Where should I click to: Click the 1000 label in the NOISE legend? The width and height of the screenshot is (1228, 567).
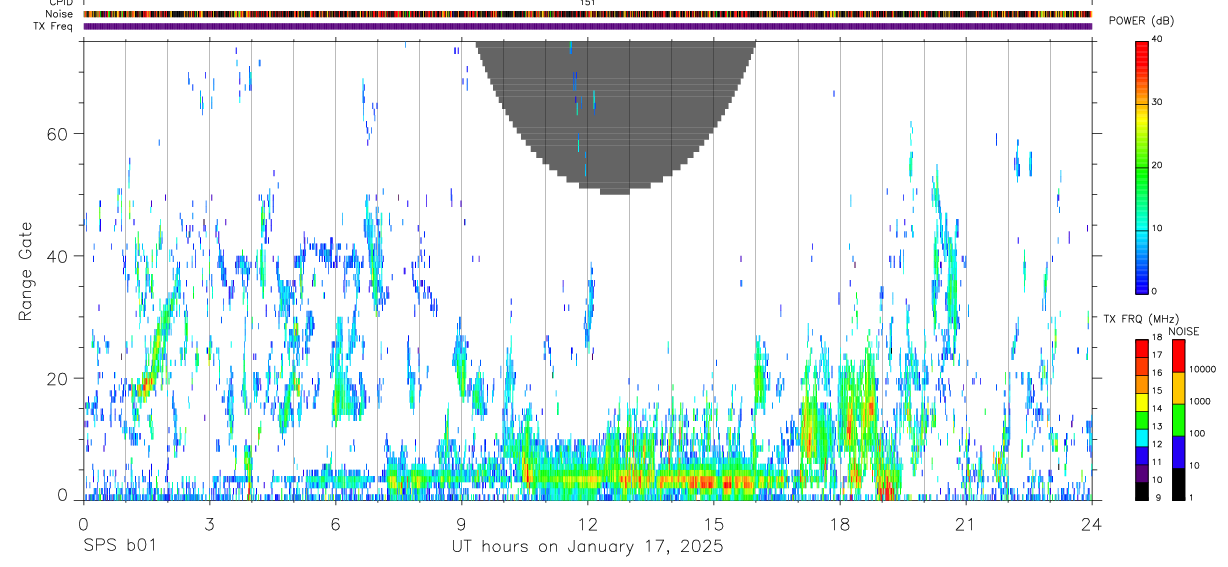[1199, 401]
